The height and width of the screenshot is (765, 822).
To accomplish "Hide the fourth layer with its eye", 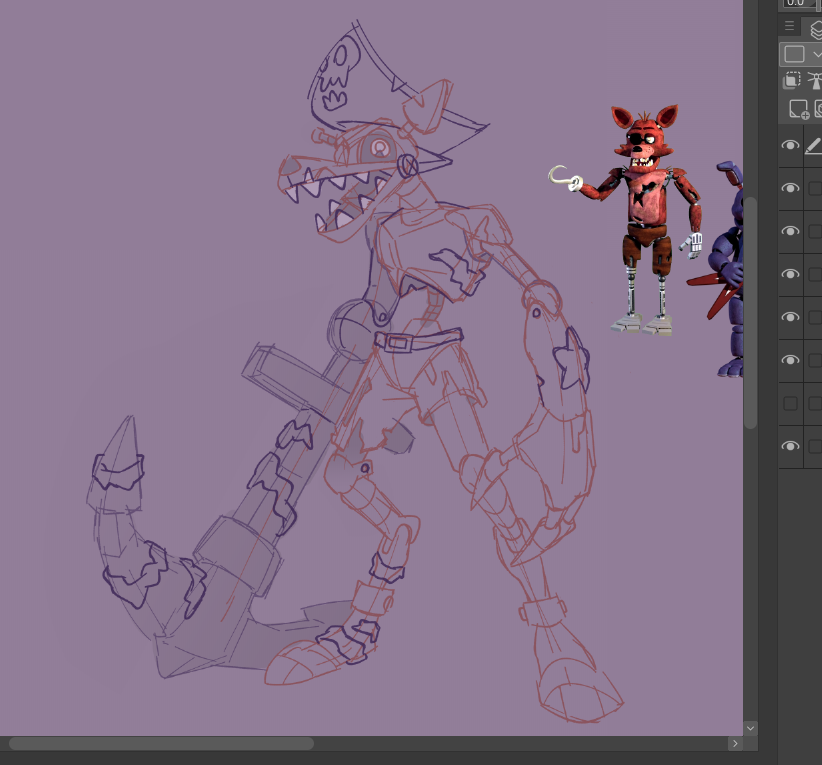I will pos(791,274).
